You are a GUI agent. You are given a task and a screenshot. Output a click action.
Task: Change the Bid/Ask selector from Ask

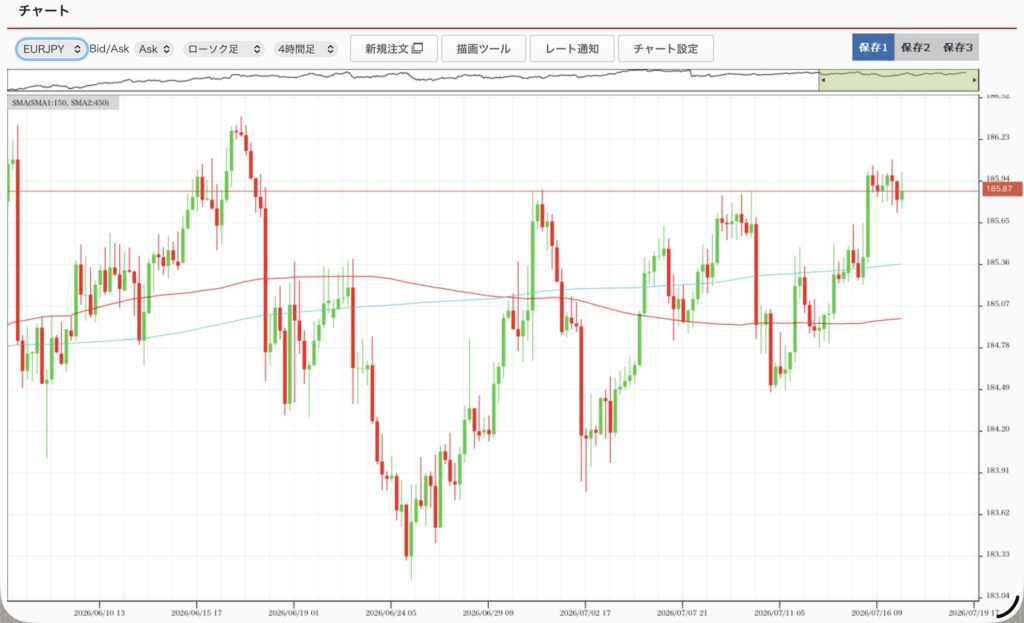click(154, 49)
